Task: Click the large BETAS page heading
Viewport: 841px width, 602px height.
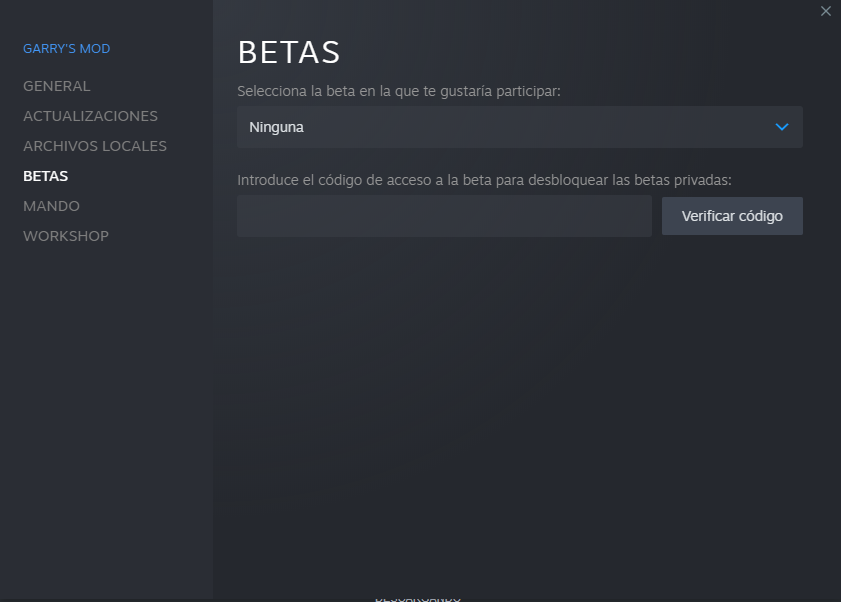Action: coord(289,52)
